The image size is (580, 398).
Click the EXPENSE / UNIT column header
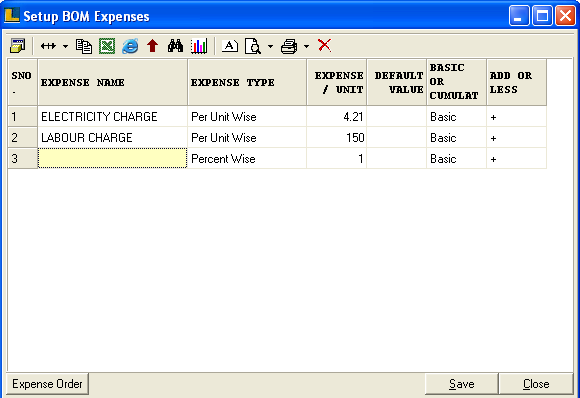(337, 82)
